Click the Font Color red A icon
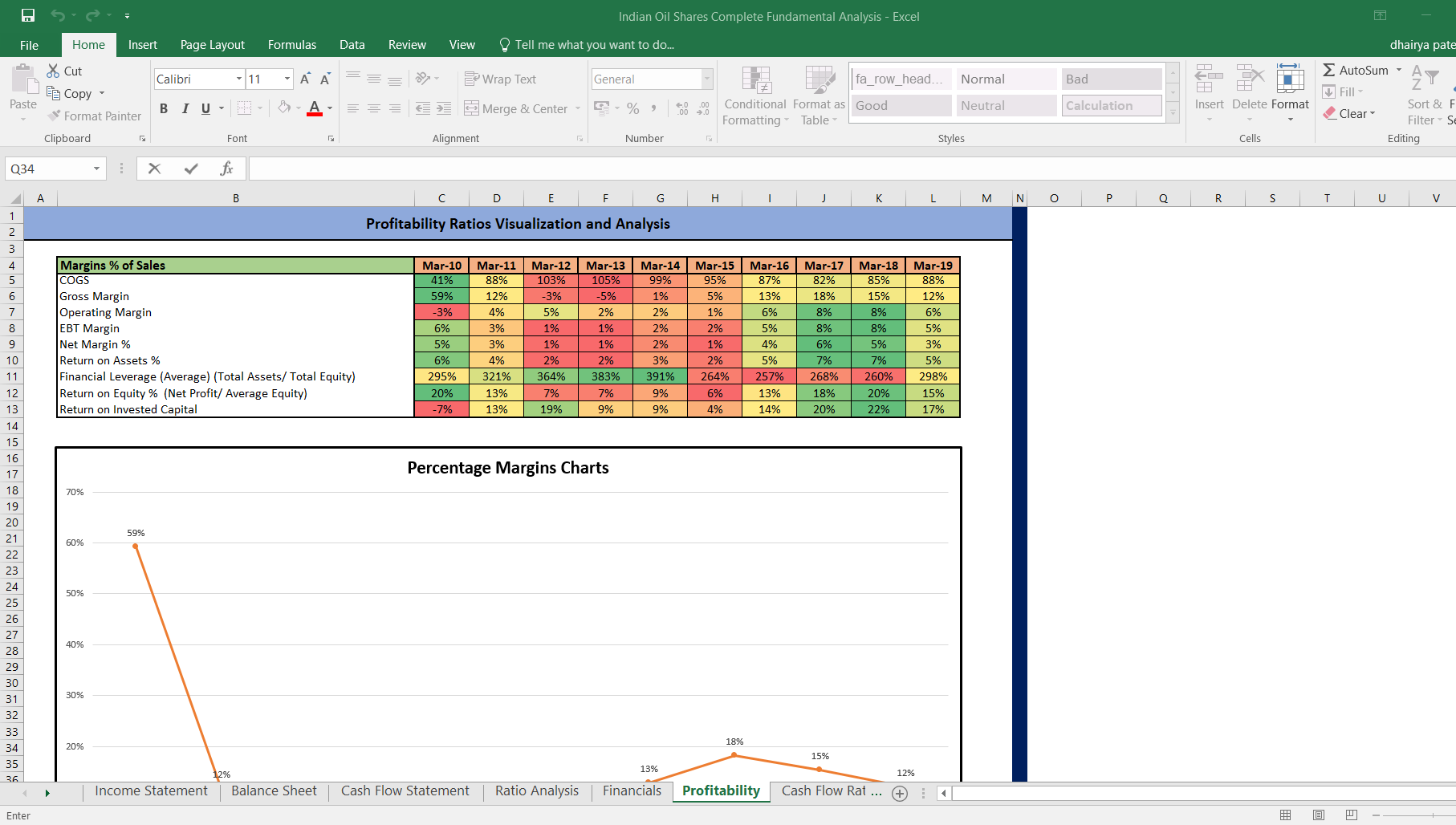The height and width of the screenshot is (825, 1456). [x=315, y=108]
